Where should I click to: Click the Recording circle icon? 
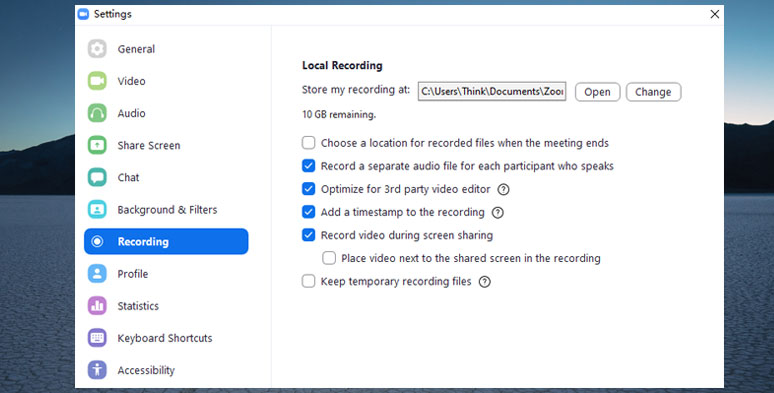pyautogui.click(x=97, y=241)
